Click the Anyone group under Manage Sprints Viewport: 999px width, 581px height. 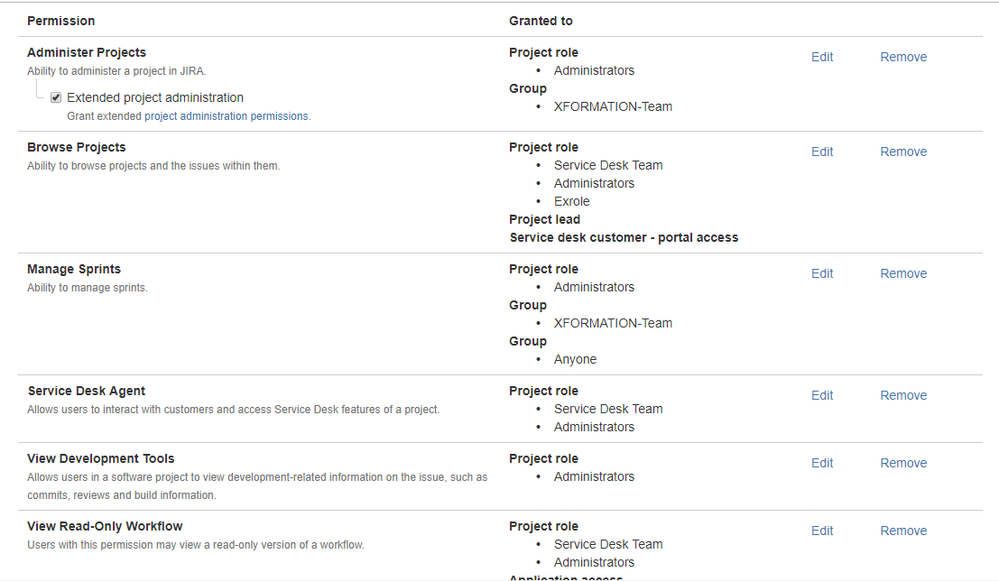tap(575, 358)
